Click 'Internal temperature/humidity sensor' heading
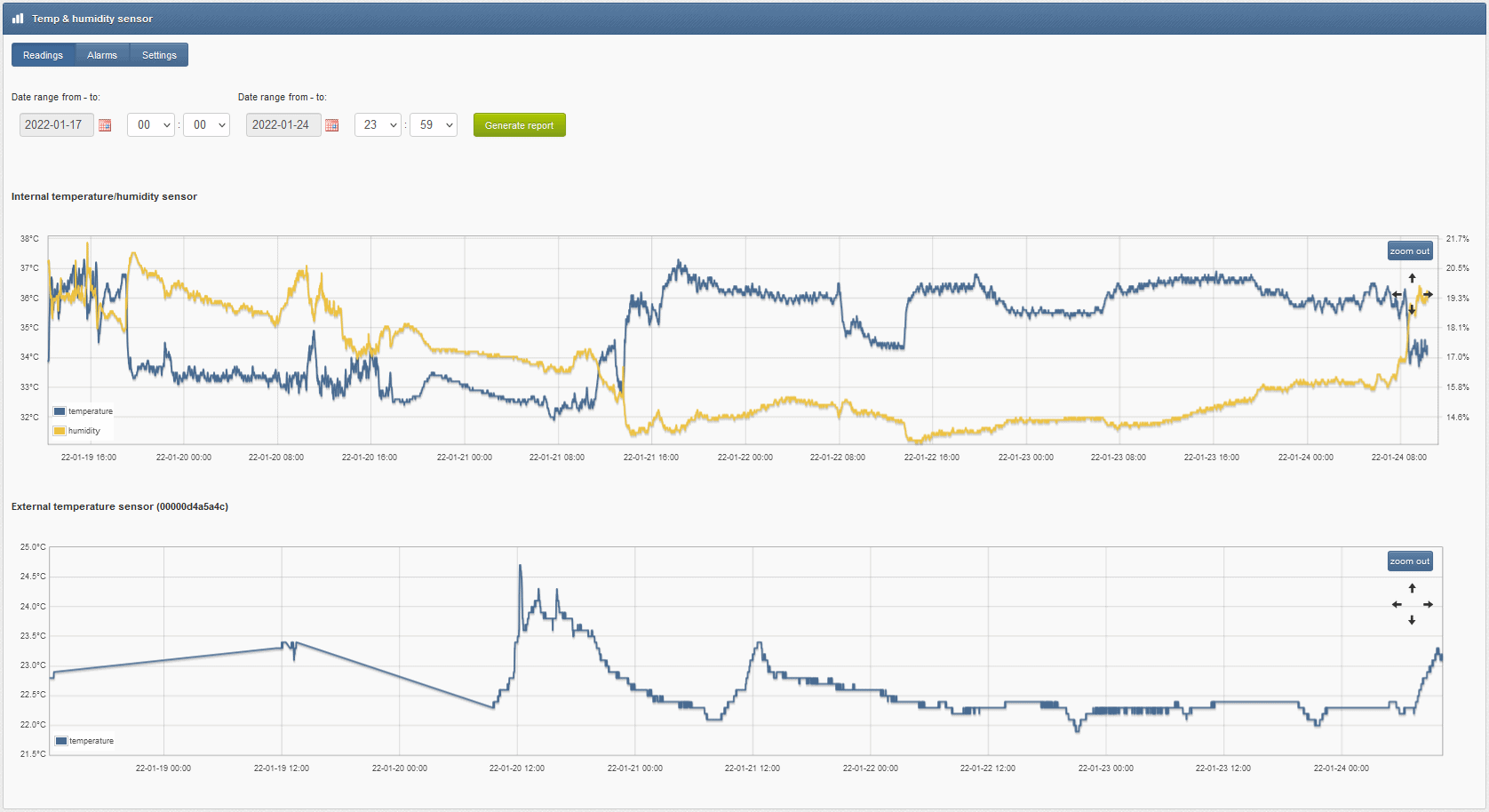This screenshot has height=812, width=1489. [104, 196]
